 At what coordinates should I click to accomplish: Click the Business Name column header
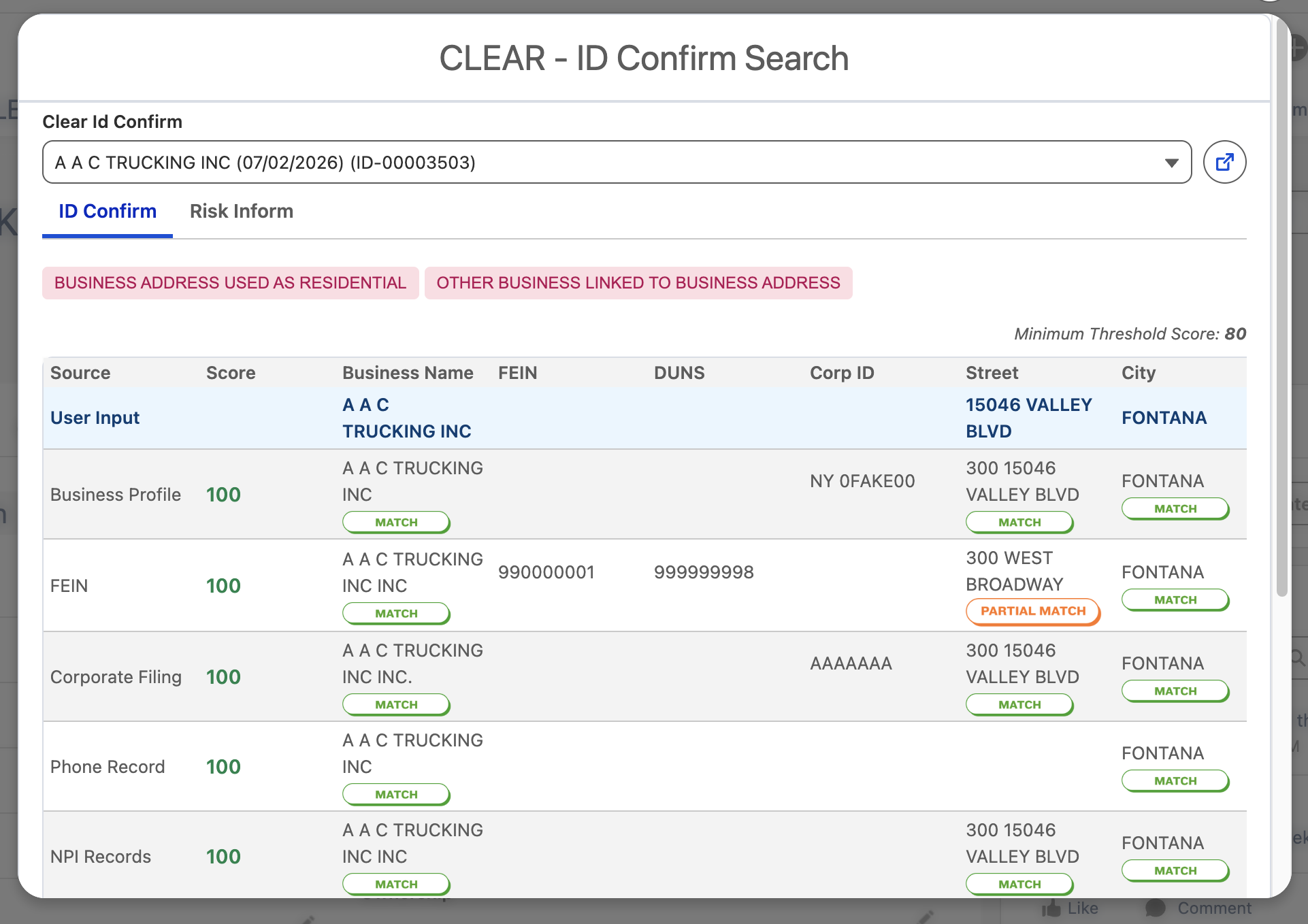[408, 373]
